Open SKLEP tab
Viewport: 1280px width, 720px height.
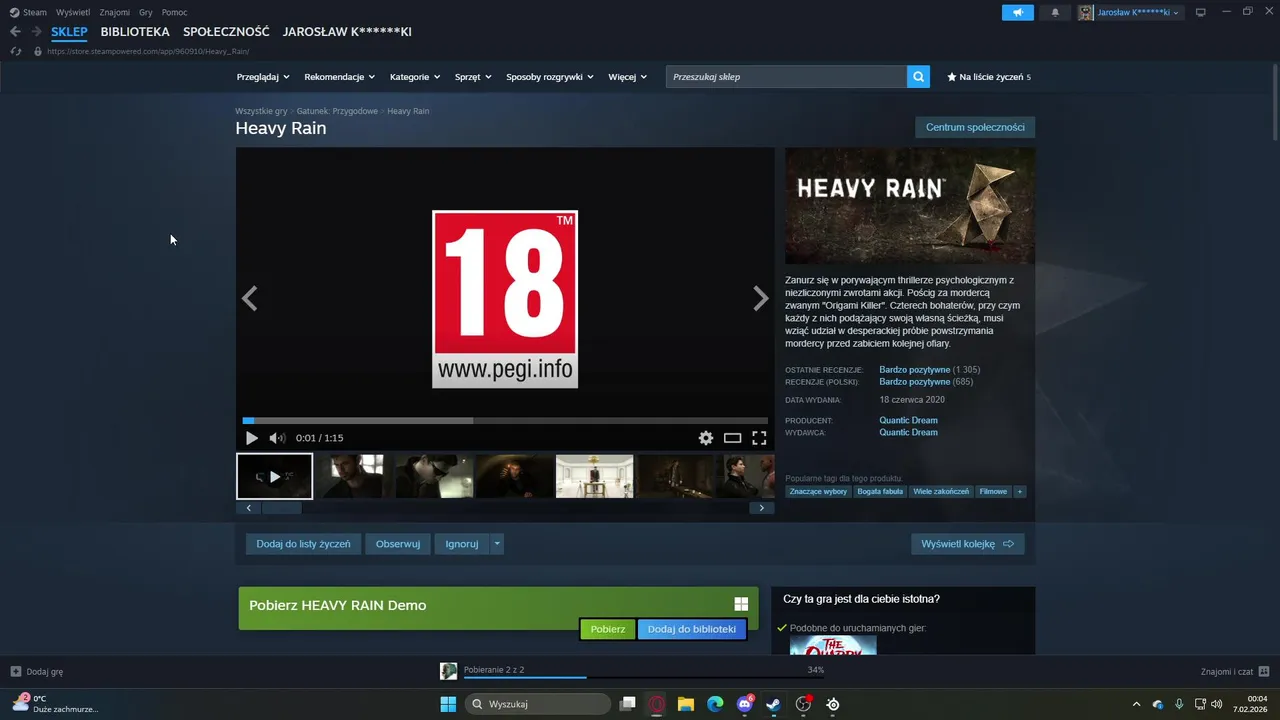tap(69, 31)
